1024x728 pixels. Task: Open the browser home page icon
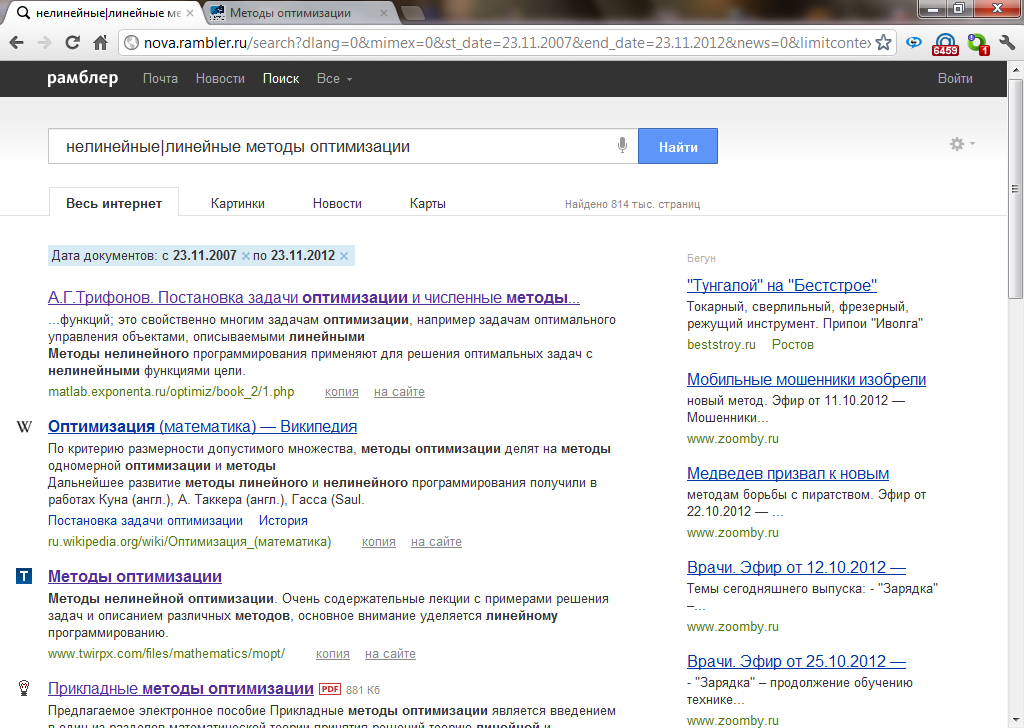click(x=101, y=42)
